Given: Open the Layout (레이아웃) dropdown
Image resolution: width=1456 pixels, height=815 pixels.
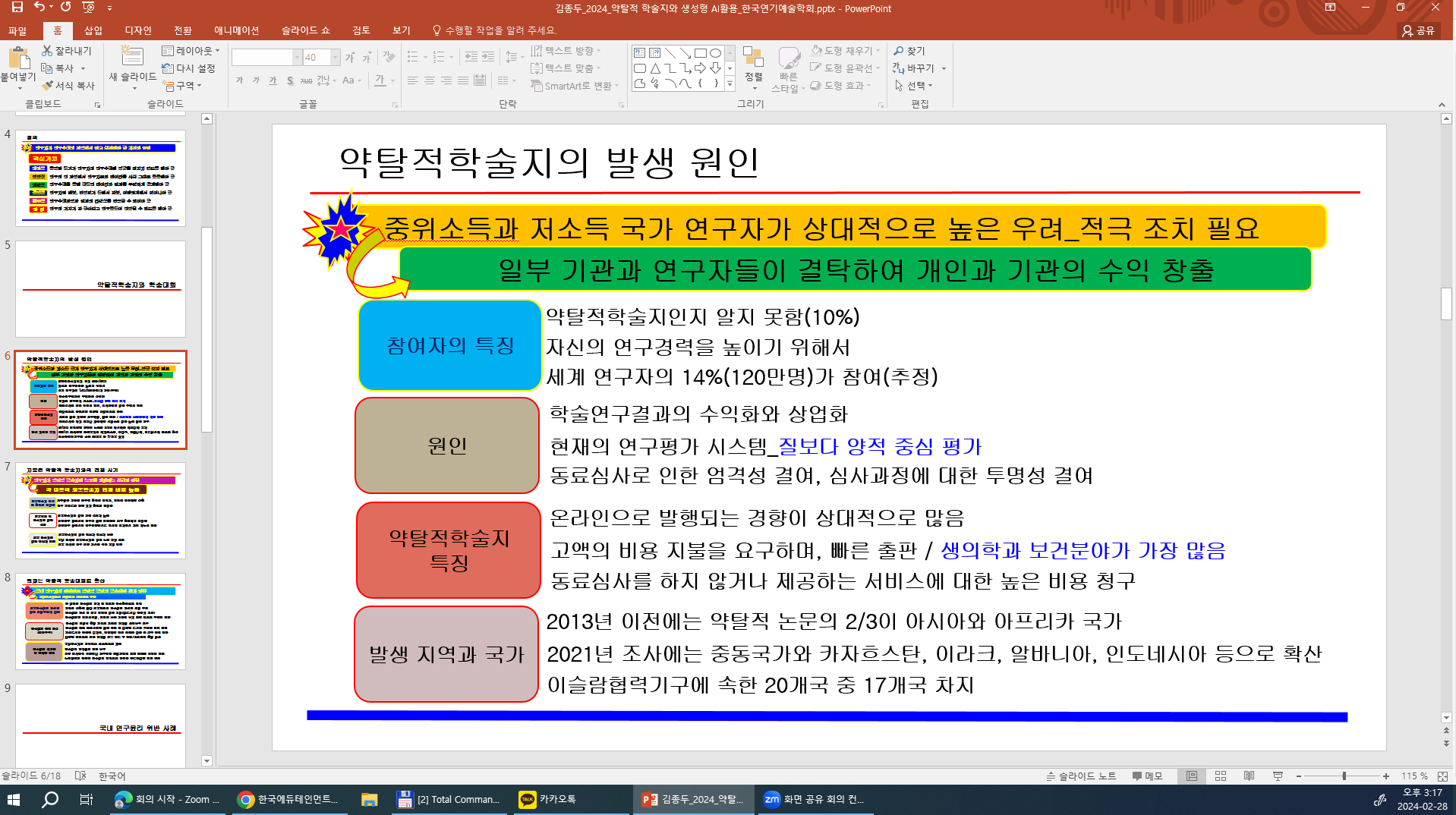Looking at the screenshot, I should coord(191,51).
